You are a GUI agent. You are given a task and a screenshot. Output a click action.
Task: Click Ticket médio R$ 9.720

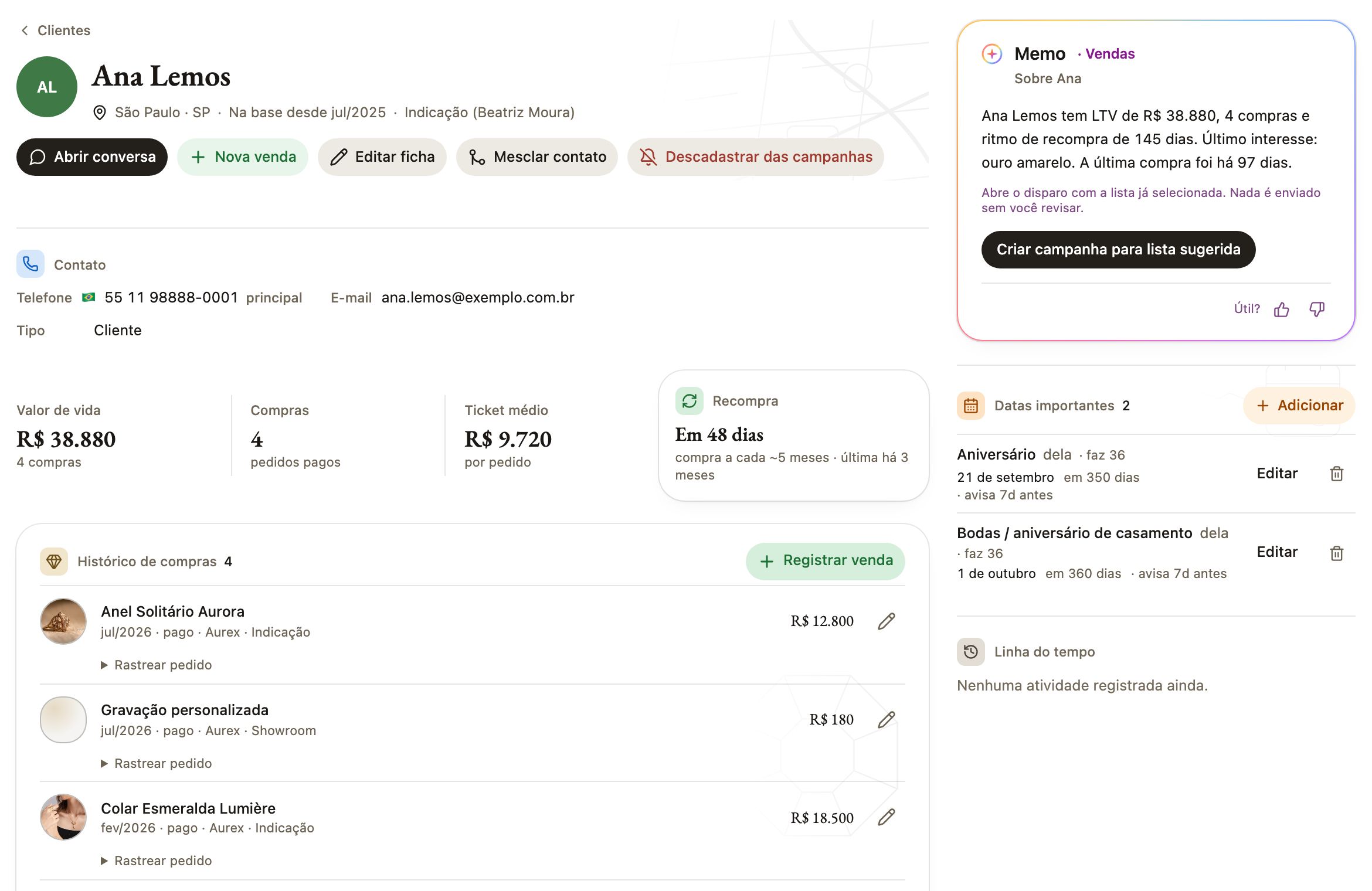tap(508, 439)
